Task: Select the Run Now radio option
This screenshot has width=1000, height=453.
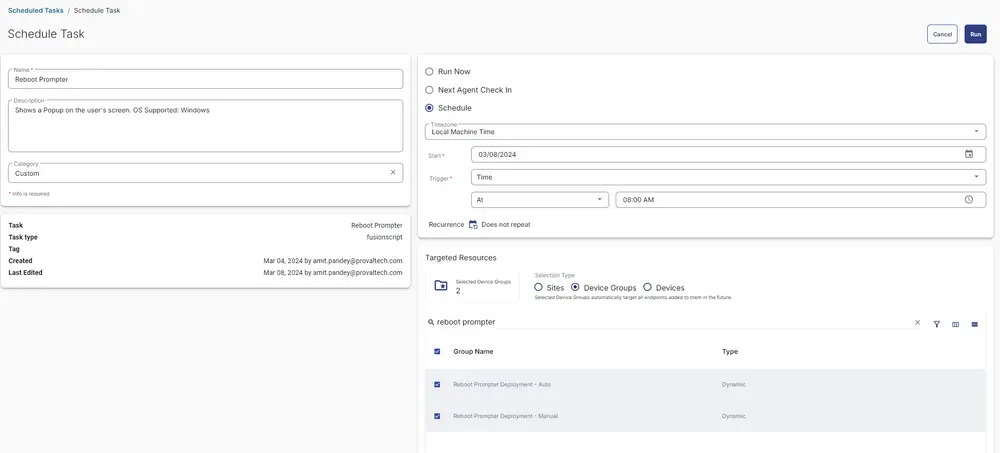Action: tap(429, 71)
